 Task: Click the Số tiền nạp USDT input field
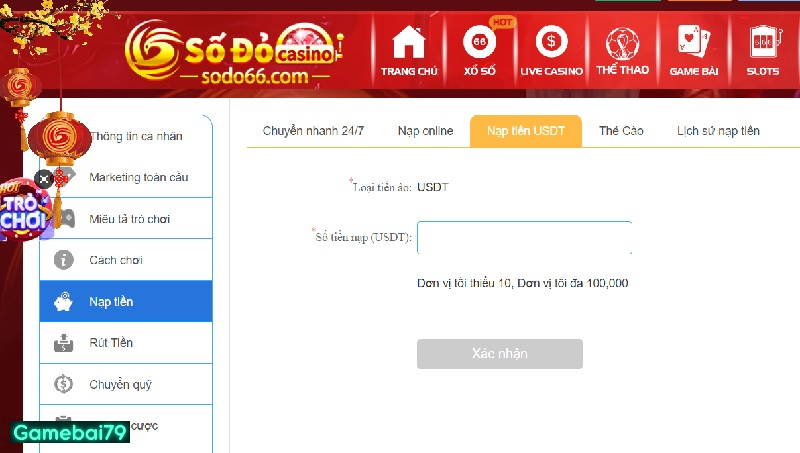click(524, 238)
